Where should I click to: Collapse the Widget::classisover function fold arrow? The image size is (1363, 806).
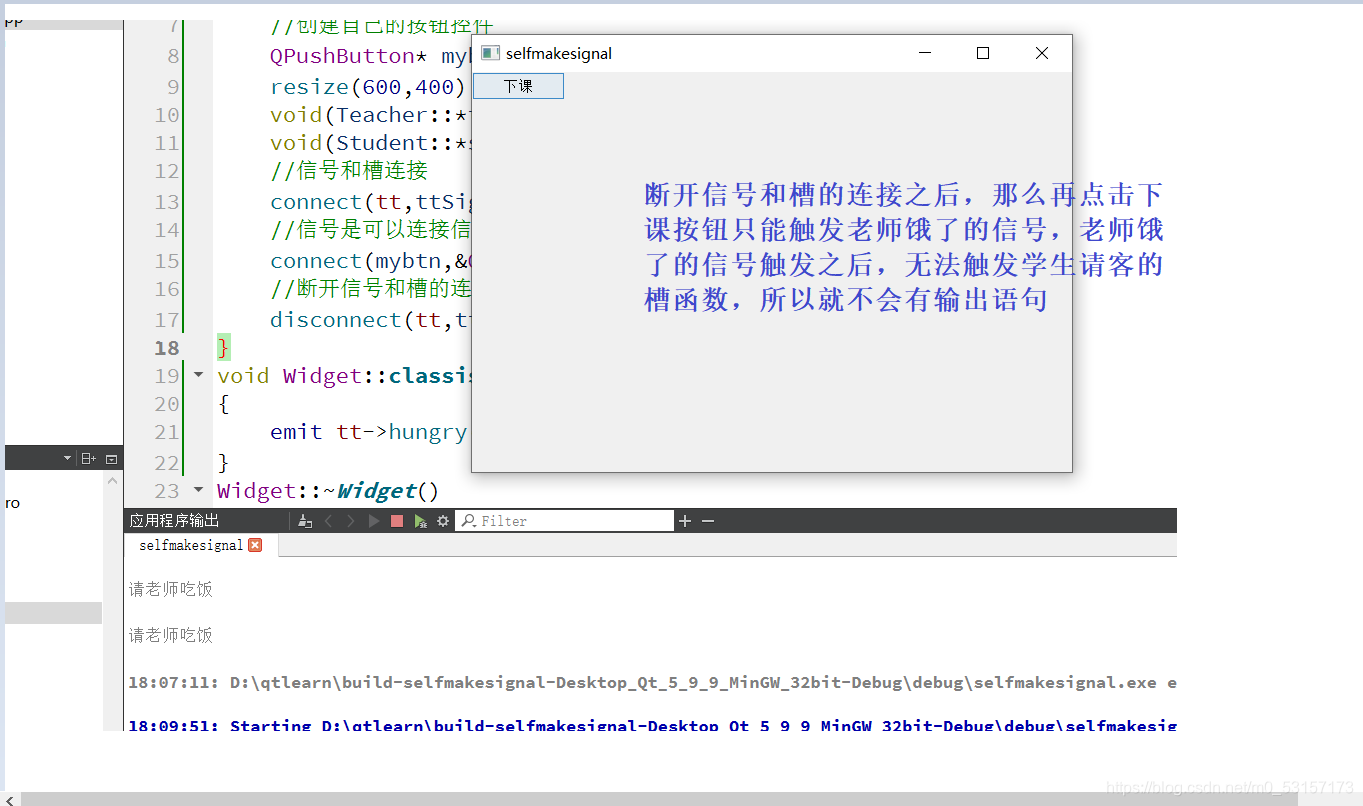pyautogui.click(x=198, y=375)
